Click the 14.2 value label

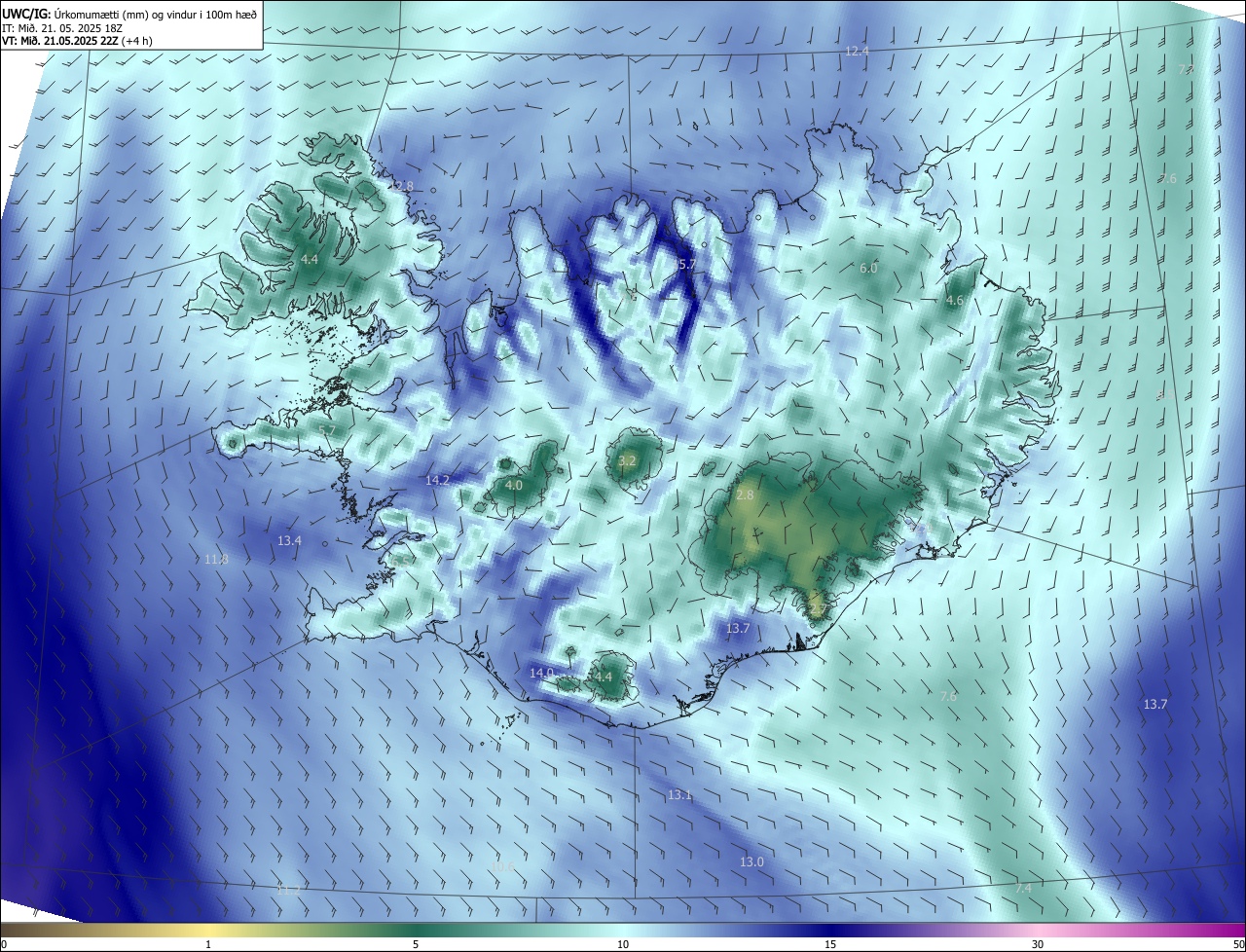coord(438,480)
